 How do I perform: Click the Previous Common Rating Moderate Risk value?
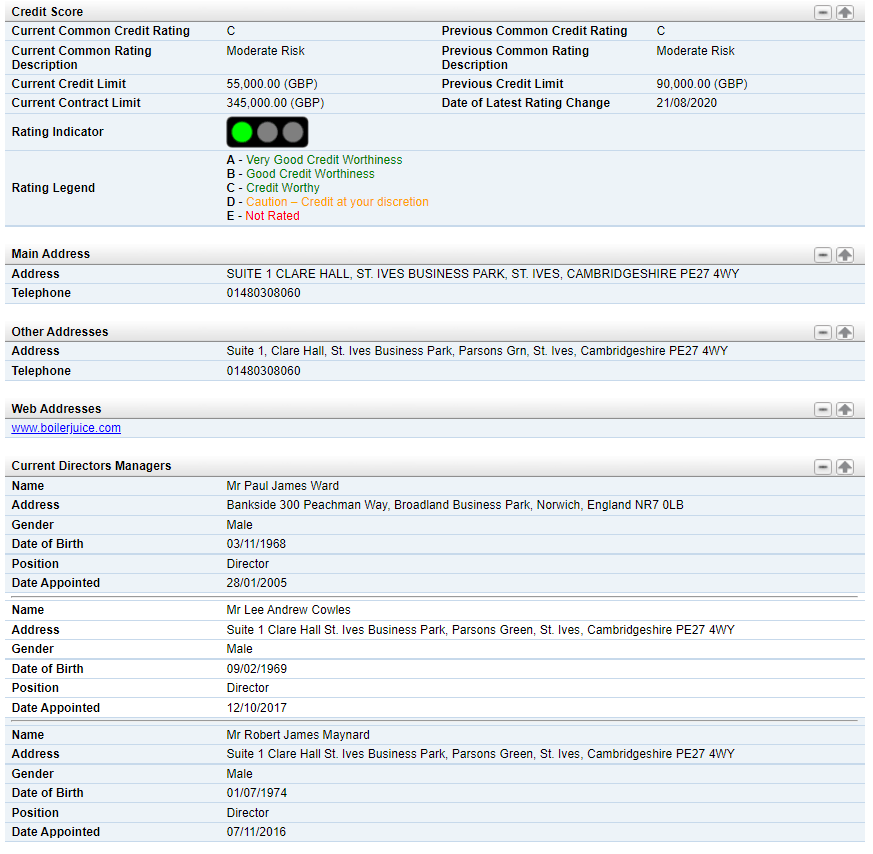click(x=695, y=51)
